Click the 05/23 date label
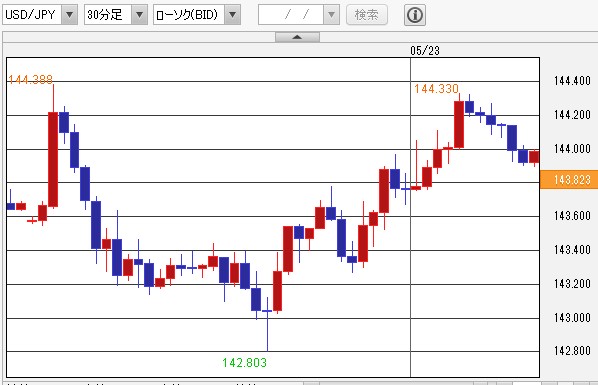The width and height of the screenshot is (598, 385). pos(425,50)
